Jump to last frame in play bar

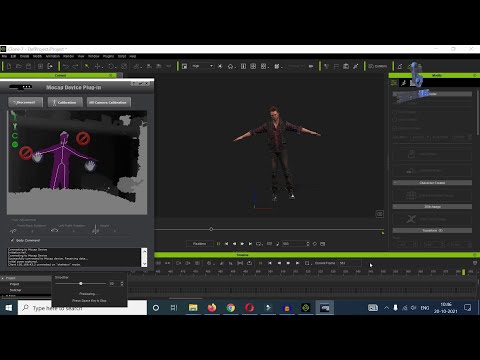coord(250,244)
